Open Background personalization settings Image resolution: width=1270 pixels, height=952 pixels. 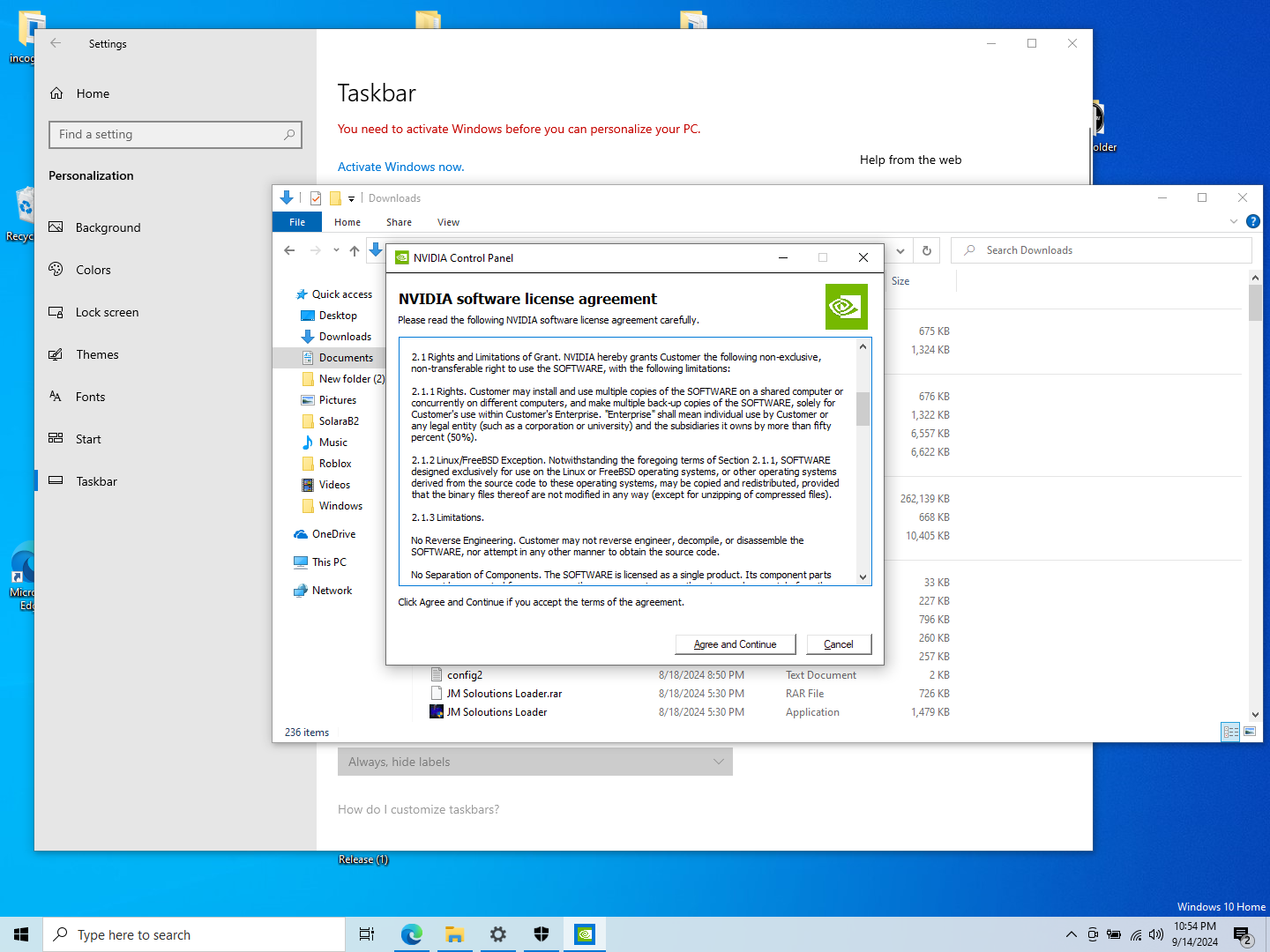[108, 227]
